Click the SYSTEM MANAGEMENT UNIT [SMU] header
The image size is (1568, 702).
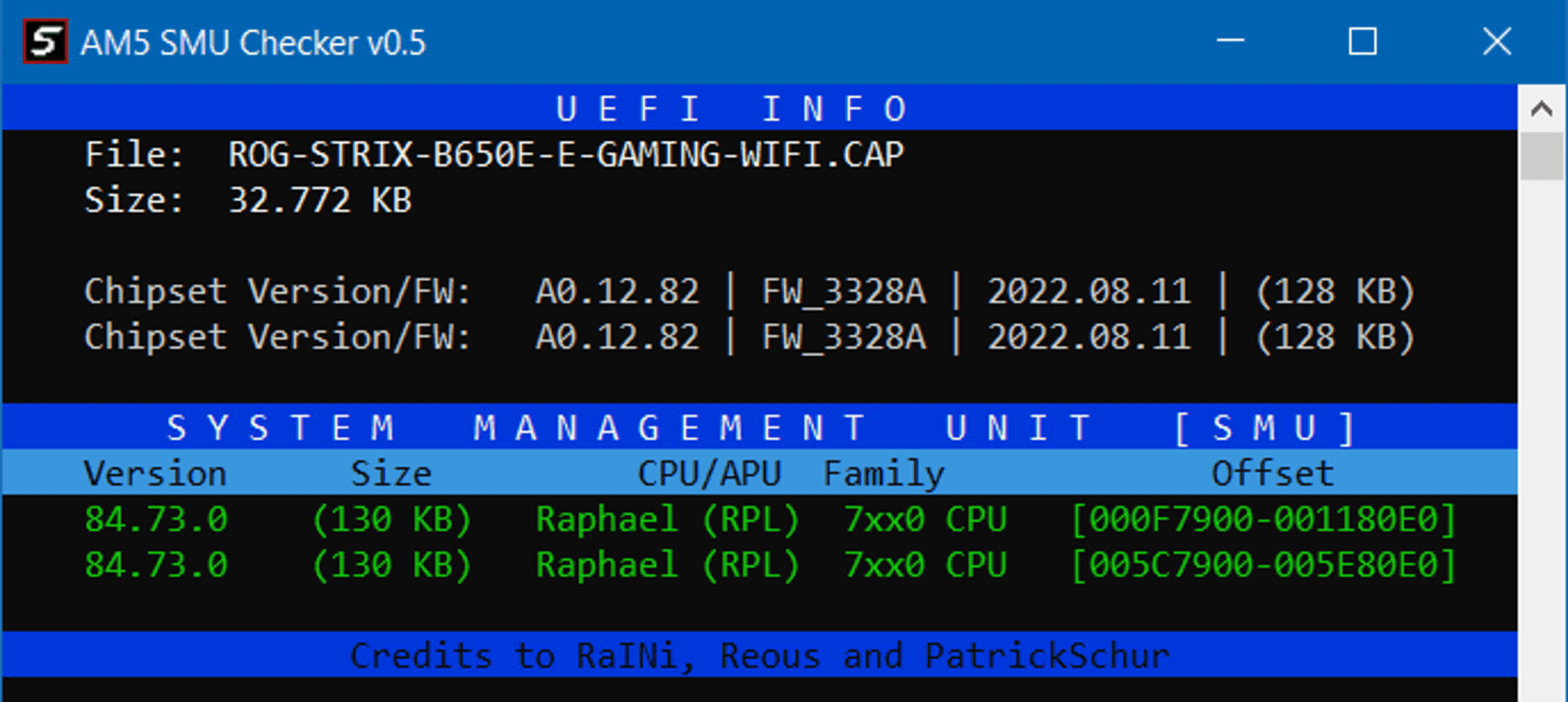coord(761,427)
